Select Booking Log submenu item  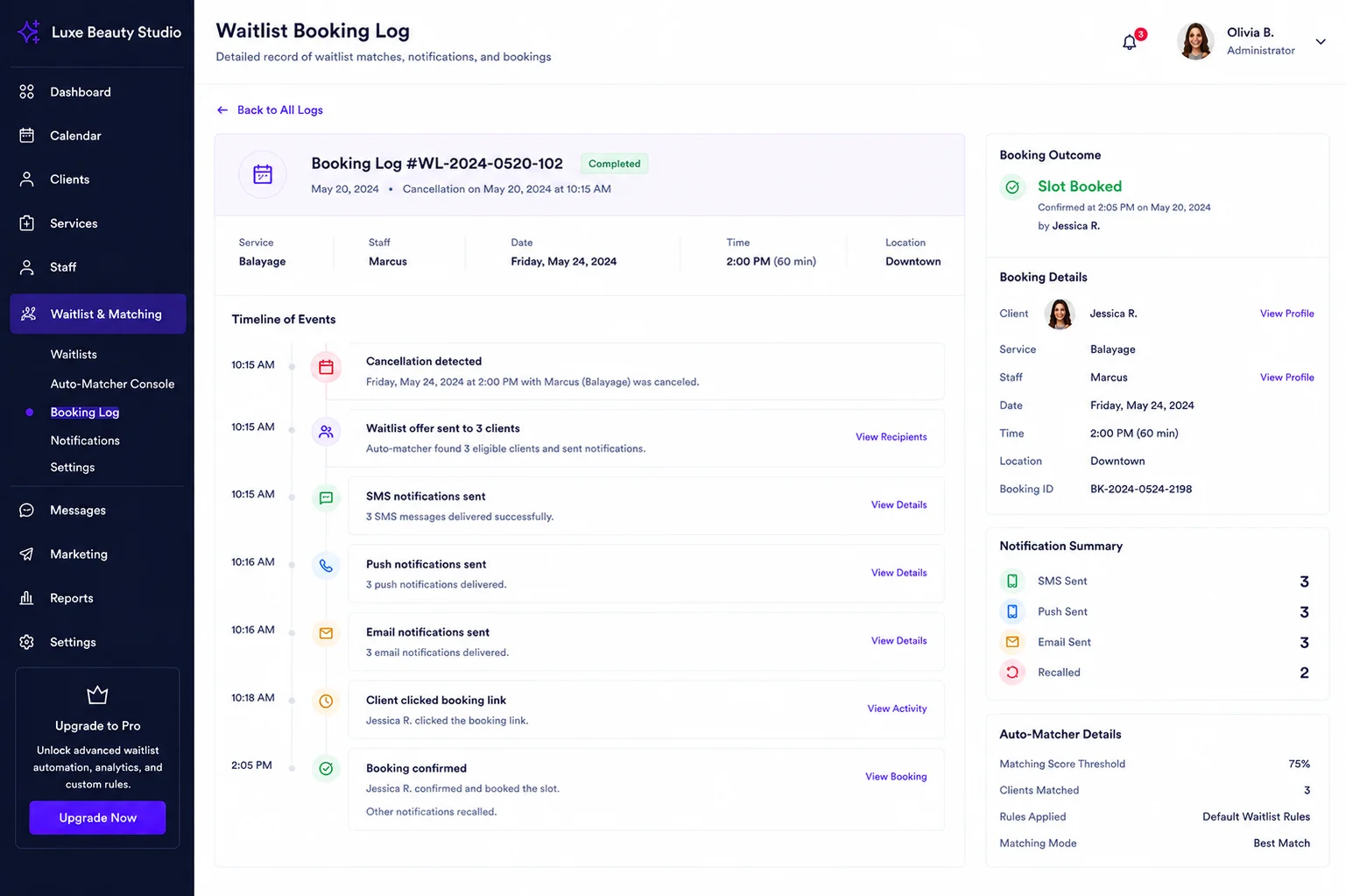click(85, 413)
